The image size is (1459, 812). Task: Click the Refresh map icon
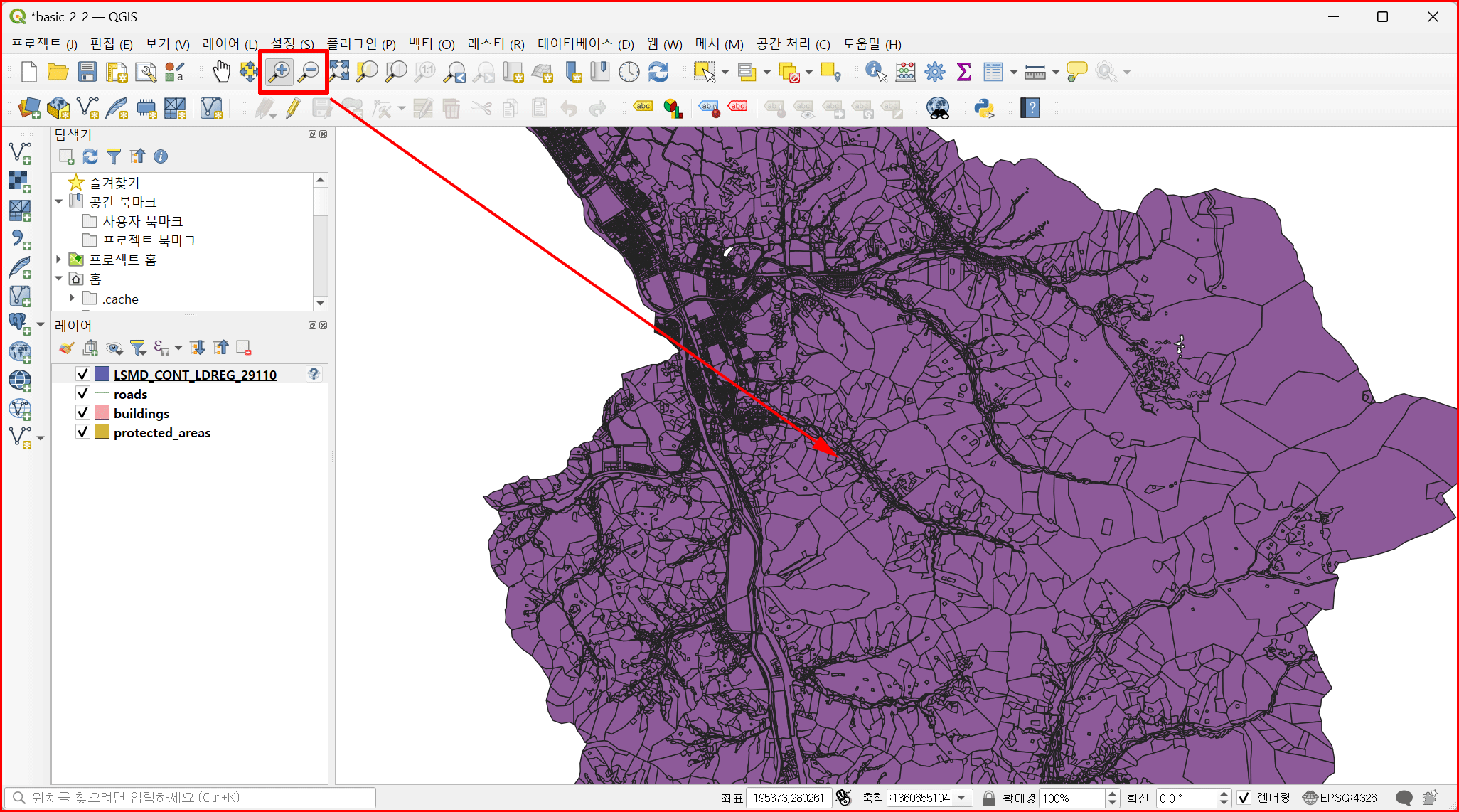pos(658,72)
